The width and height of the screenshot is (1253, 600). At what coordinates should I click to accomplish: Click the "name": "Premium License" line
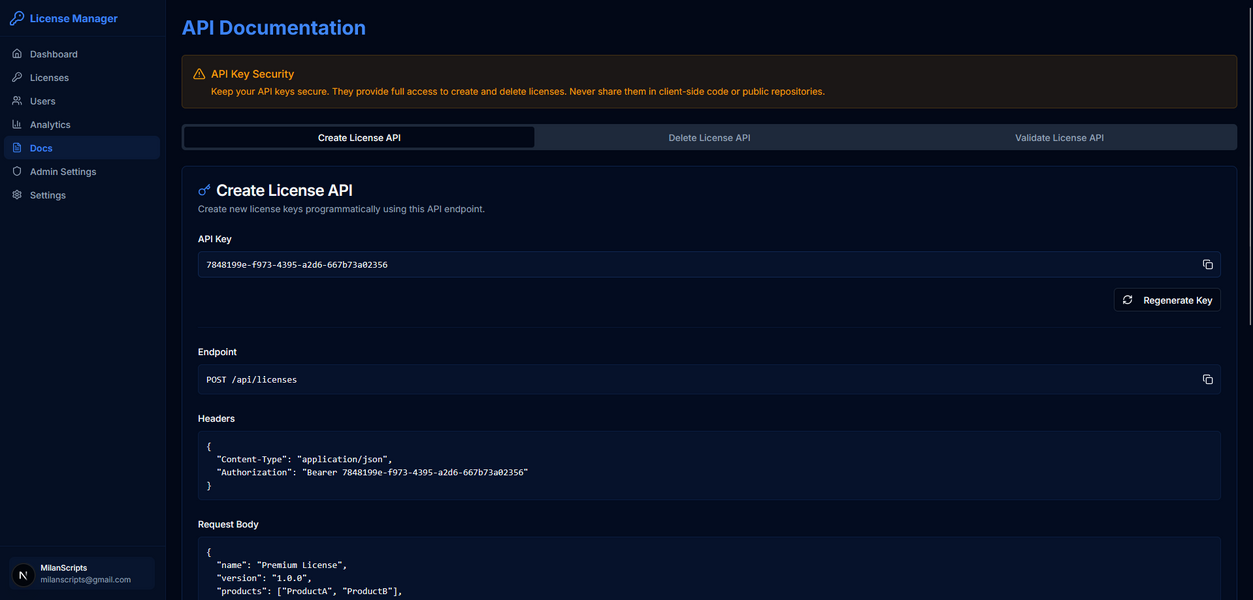[x=281, y=565]
